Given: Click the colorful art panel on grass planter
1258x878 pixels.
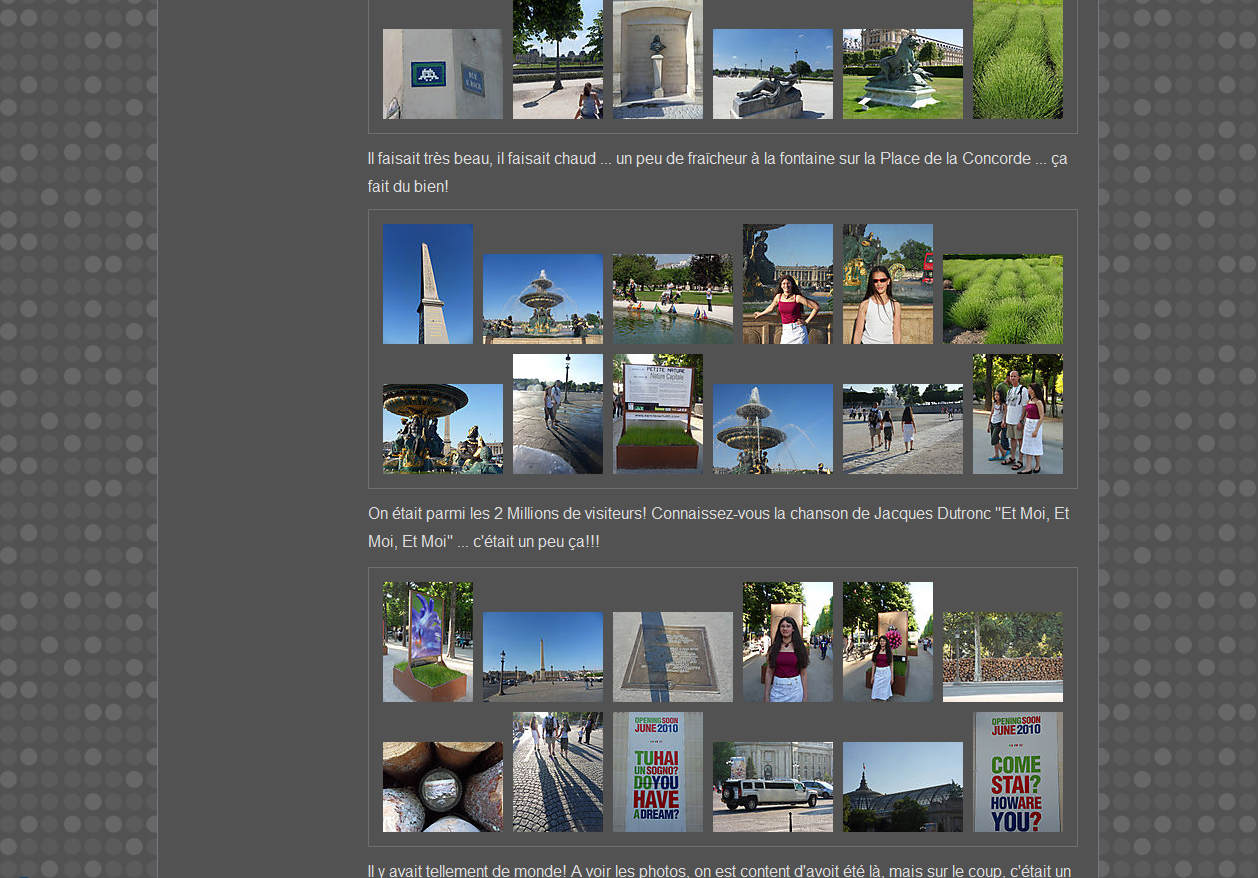Looking at the screenshot, I should [427, 642].
